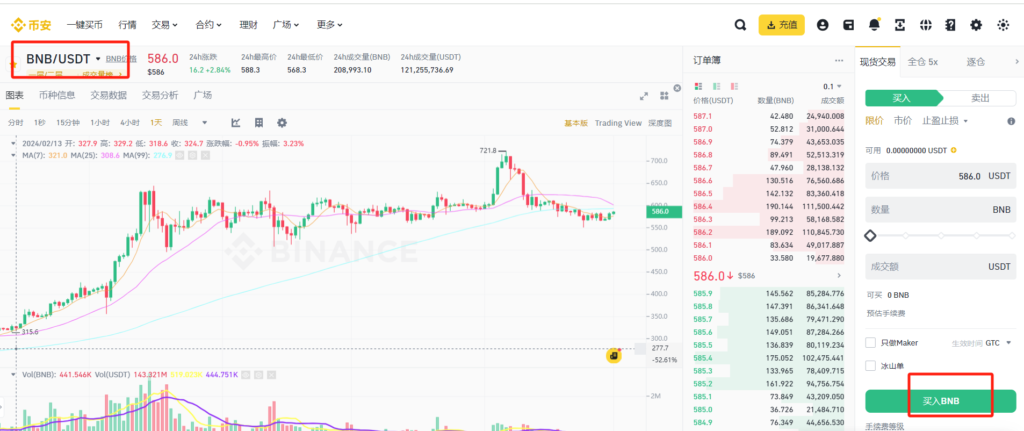Screen dimensions: 1024x431
Task: Switch to the 币种信息 tab
Action: [x=57, y=95]
